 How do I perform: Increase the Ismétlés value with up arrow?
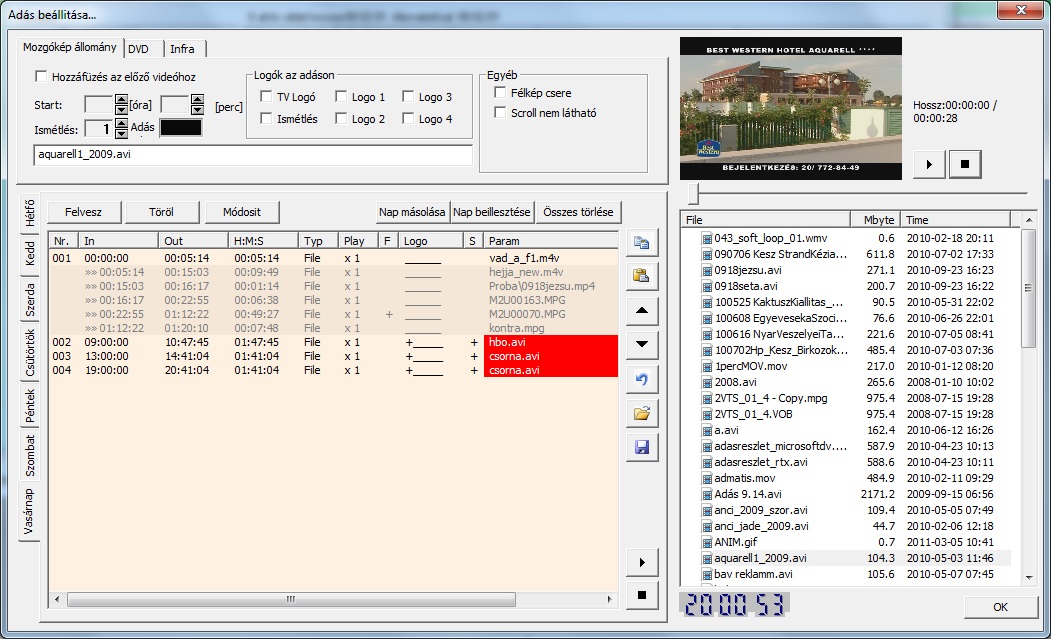click(x=121, y=123)
